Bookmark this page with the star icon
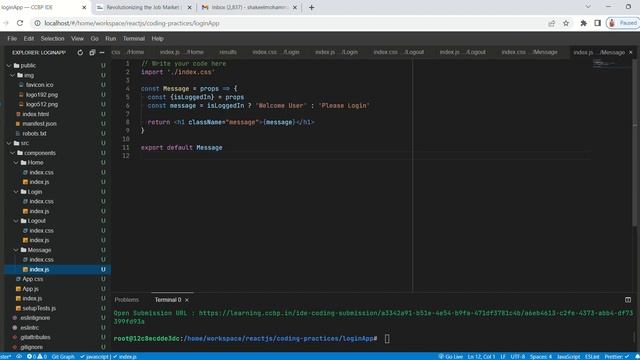This screenshot has height=360, width=640. pos(566,23)
